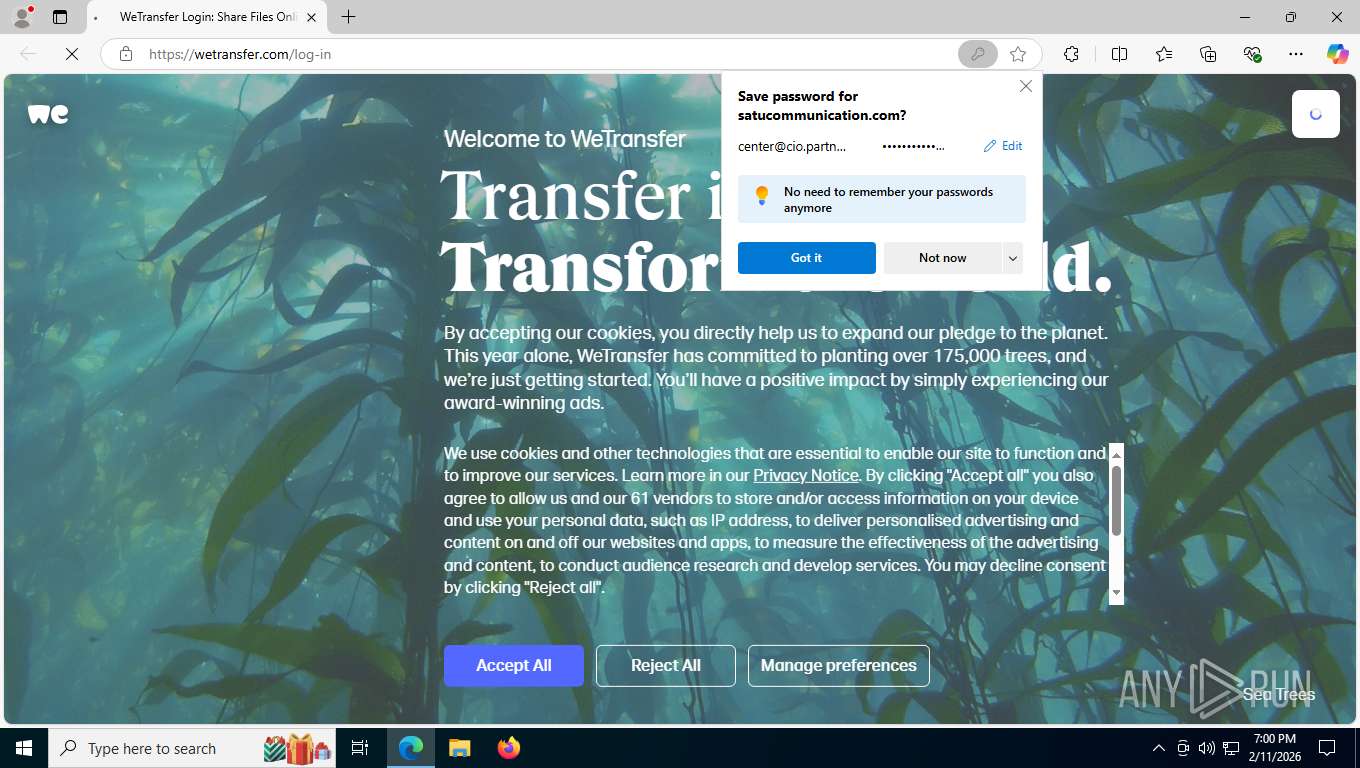Image resolution: width=1360 pixels, height=768 pixels.
Task: Open Task View on the taskbar
Action: click(360, 748)
